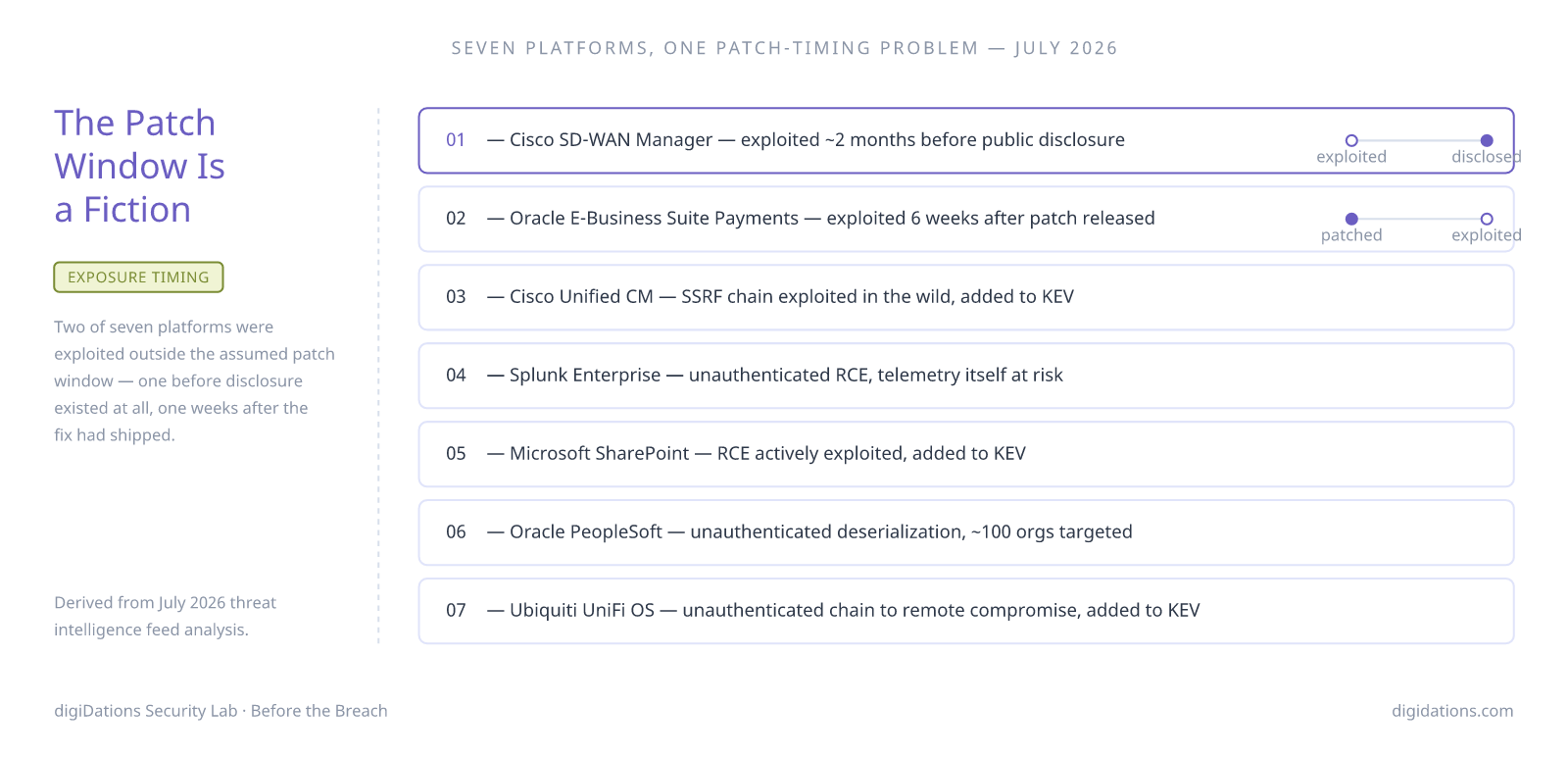Screen dimensions: 1568x757
Task: Click the patched label in row 02
Action: click(1351, 235)
